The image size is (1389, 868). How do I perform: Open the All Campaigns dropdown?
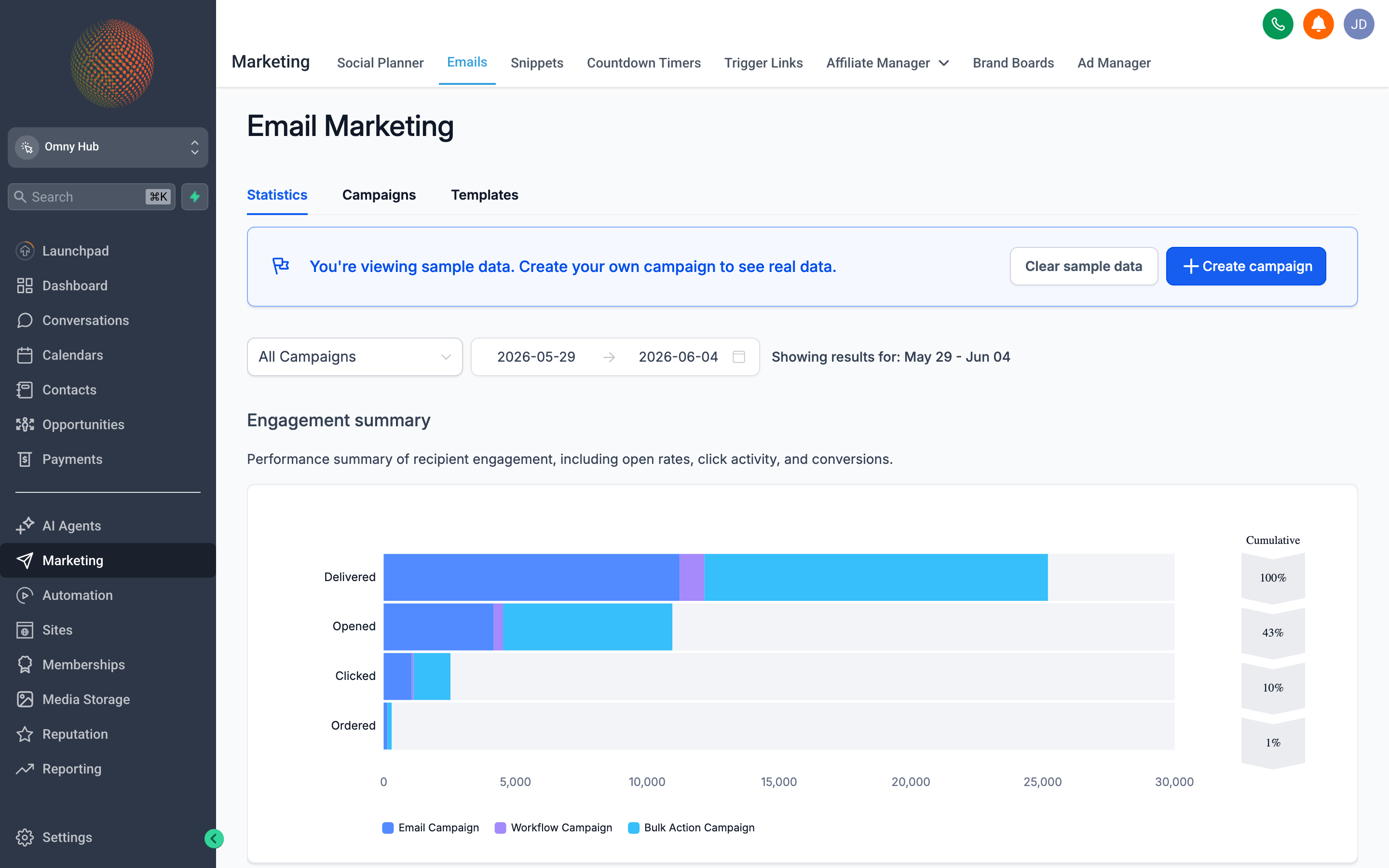click(354, 357)
